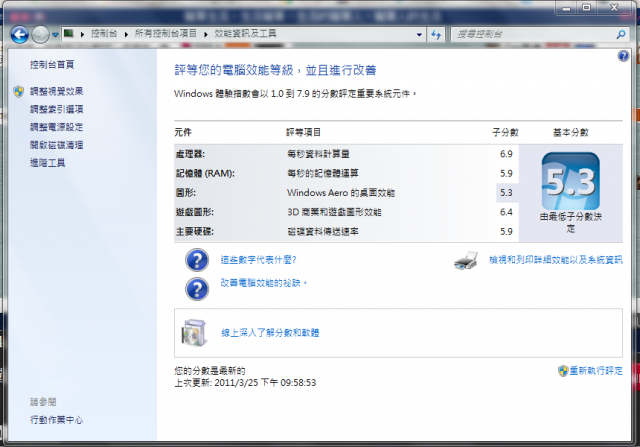
Task: Click the 主要硬碟 row label
Action: [195, 231]
